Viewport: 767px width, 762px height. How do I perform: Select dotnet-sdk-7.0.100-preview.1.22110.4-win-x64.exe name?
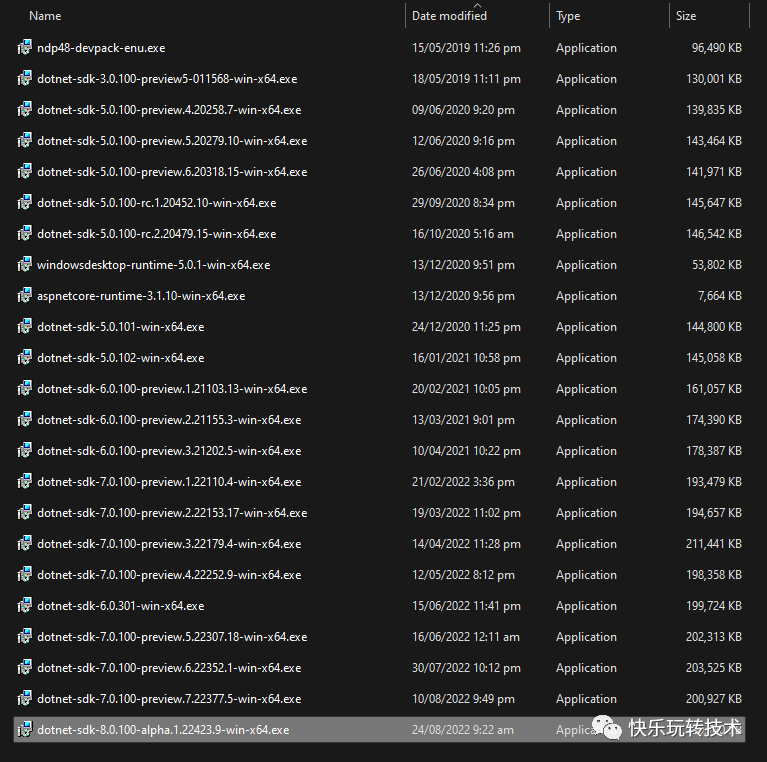pyautogui.click(x=169, y=482)
